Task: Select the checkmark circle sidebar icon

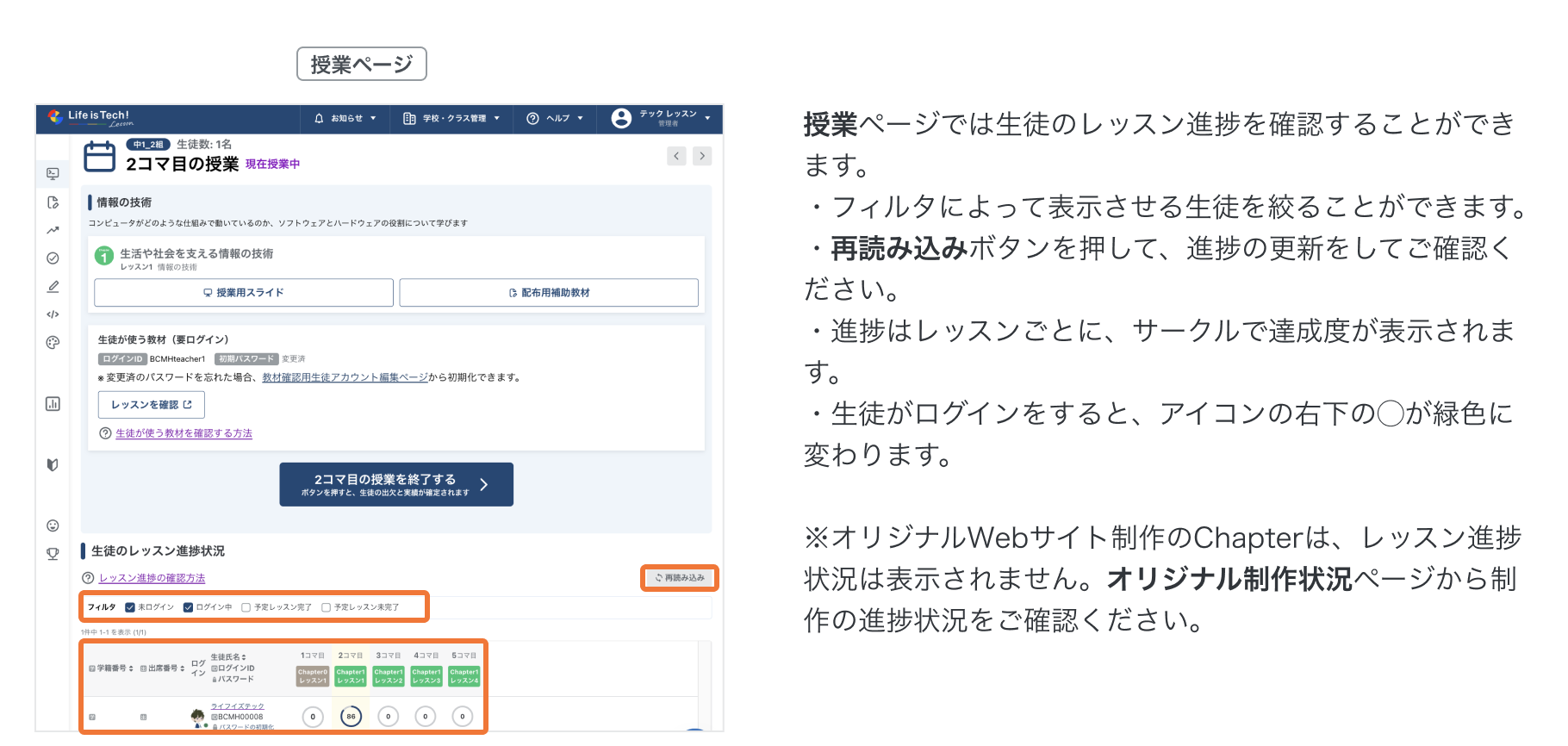Action: click(x=53, y=258)
